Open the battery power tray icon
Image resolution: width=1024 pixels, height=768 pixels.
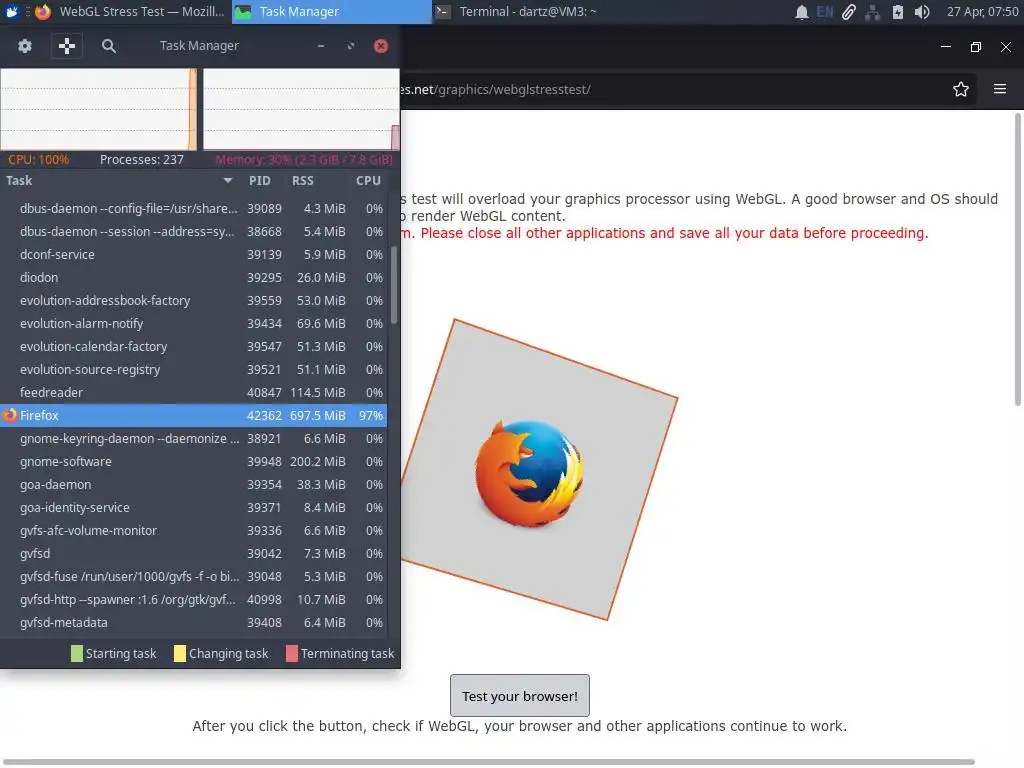click(x=898, y=12)
